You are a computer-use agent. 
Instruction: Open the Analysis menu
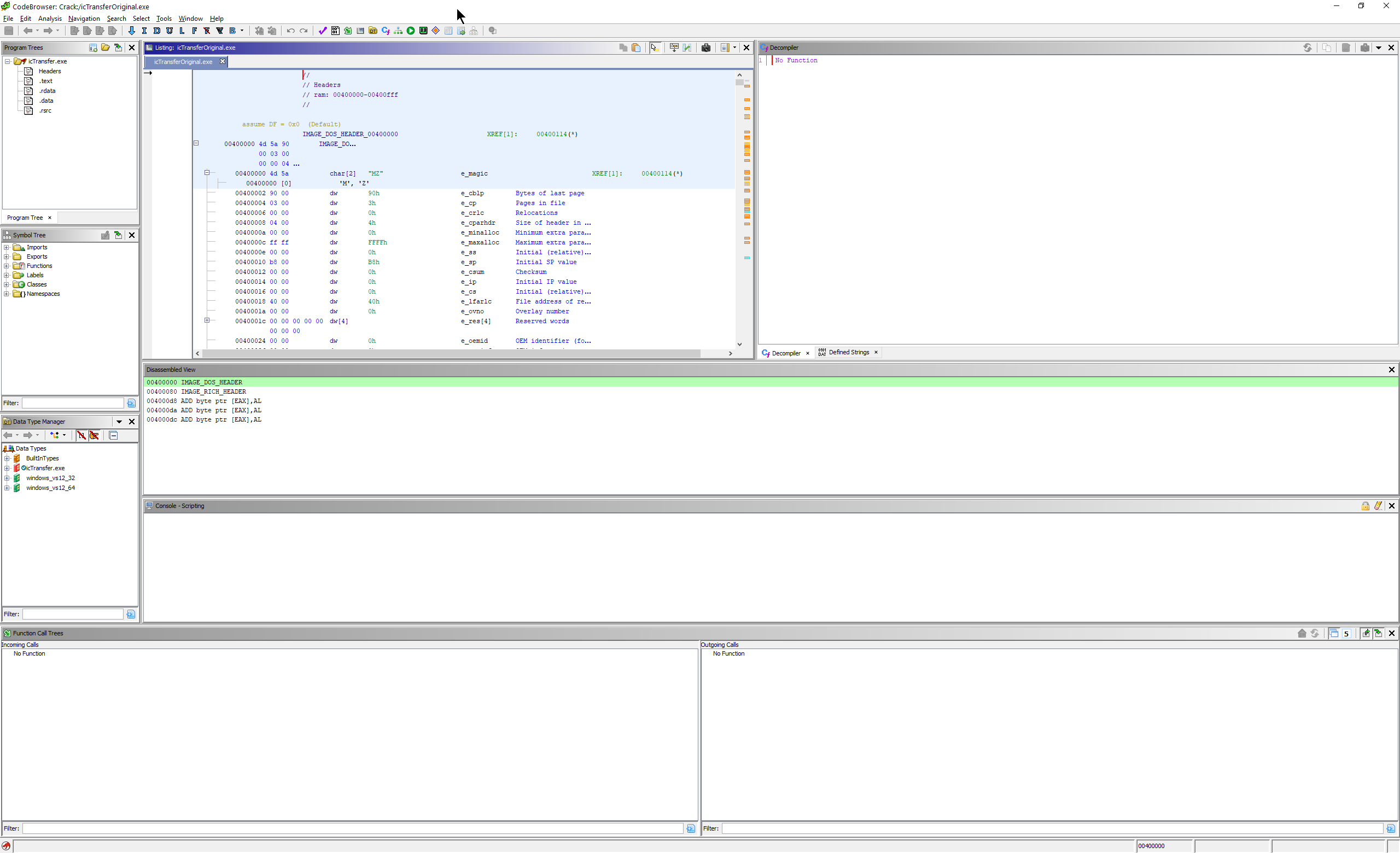coord(50,18)
